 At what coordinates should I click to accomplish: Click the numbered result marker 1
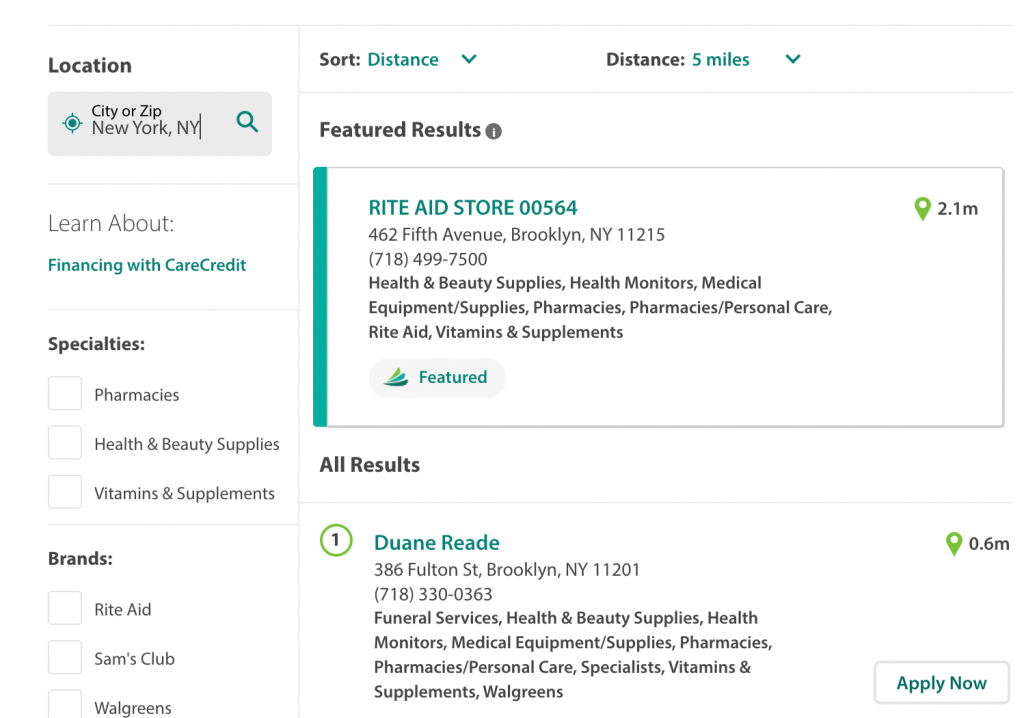click(336, 540)
